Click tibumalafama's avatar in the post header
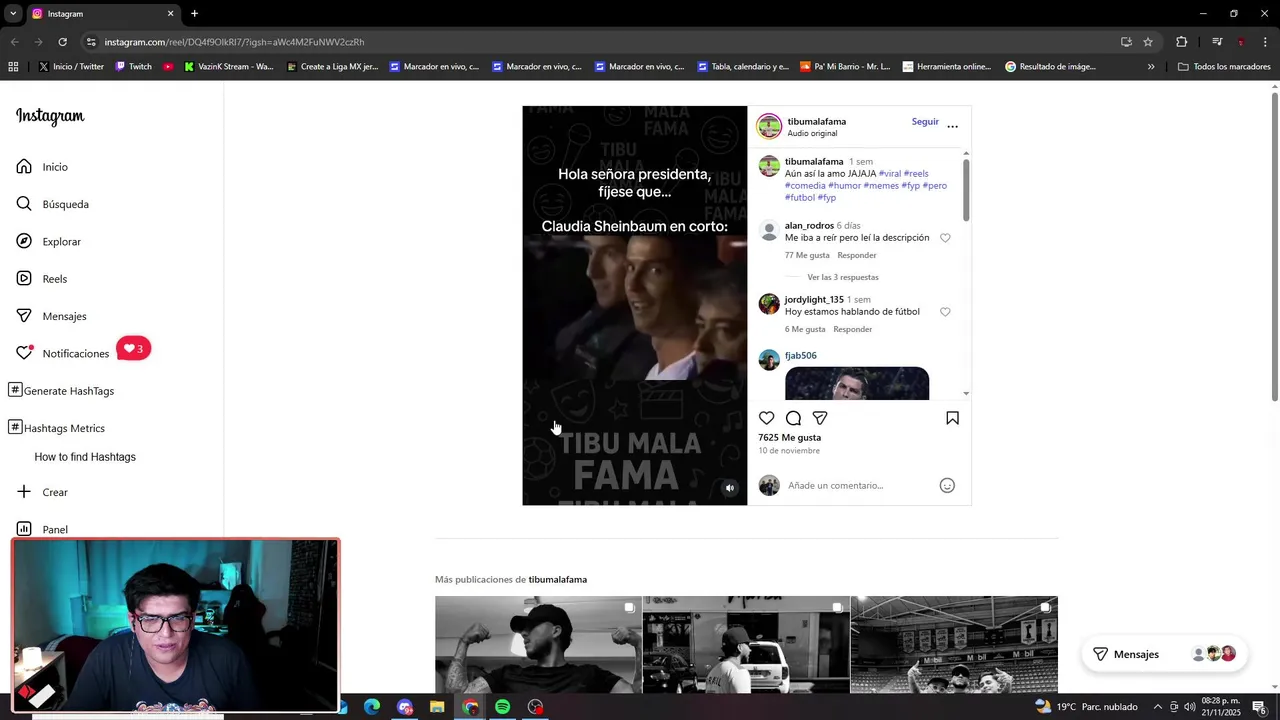The image size is (1280, 720). (769, 126)
